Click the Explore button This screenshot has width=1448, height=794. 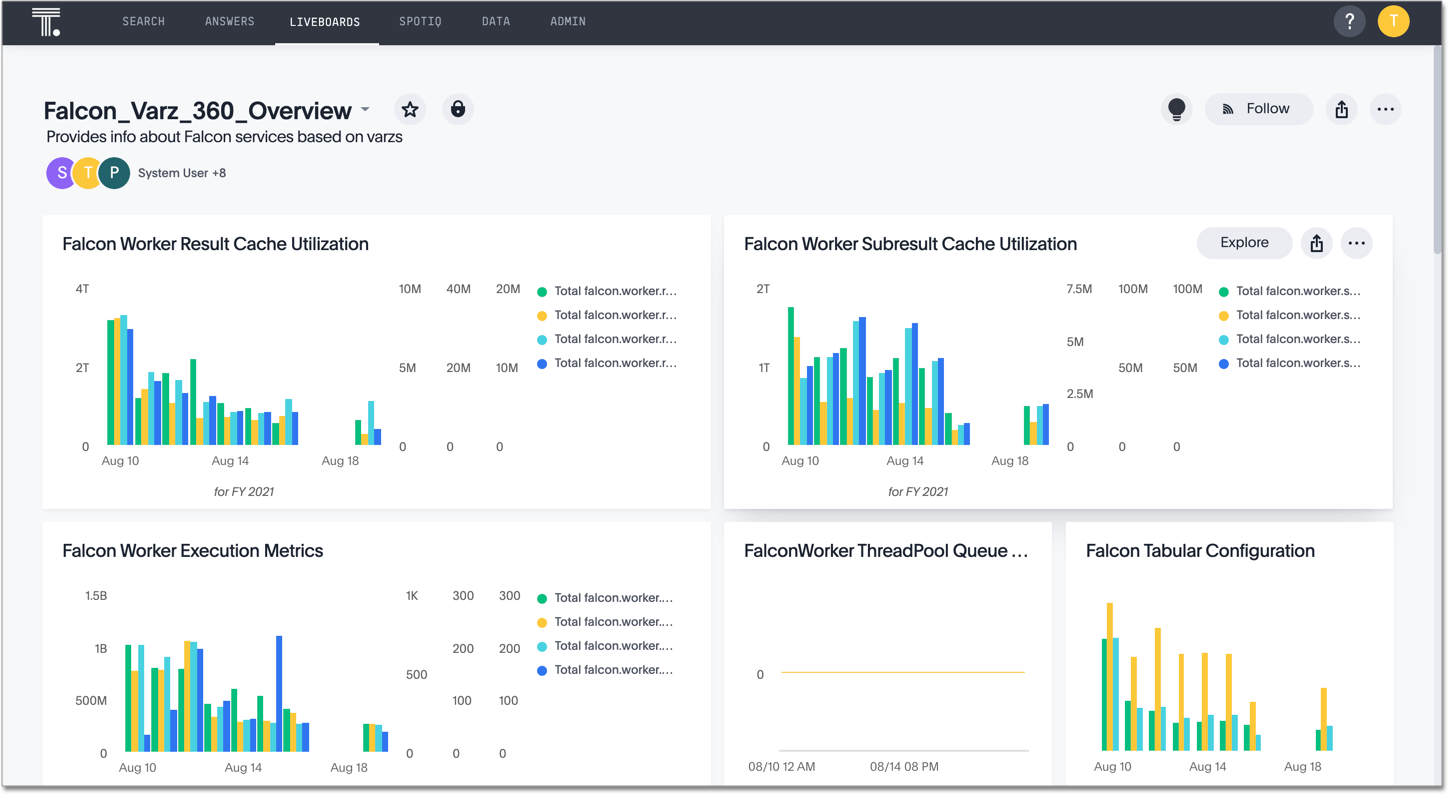coord(1244,243)
